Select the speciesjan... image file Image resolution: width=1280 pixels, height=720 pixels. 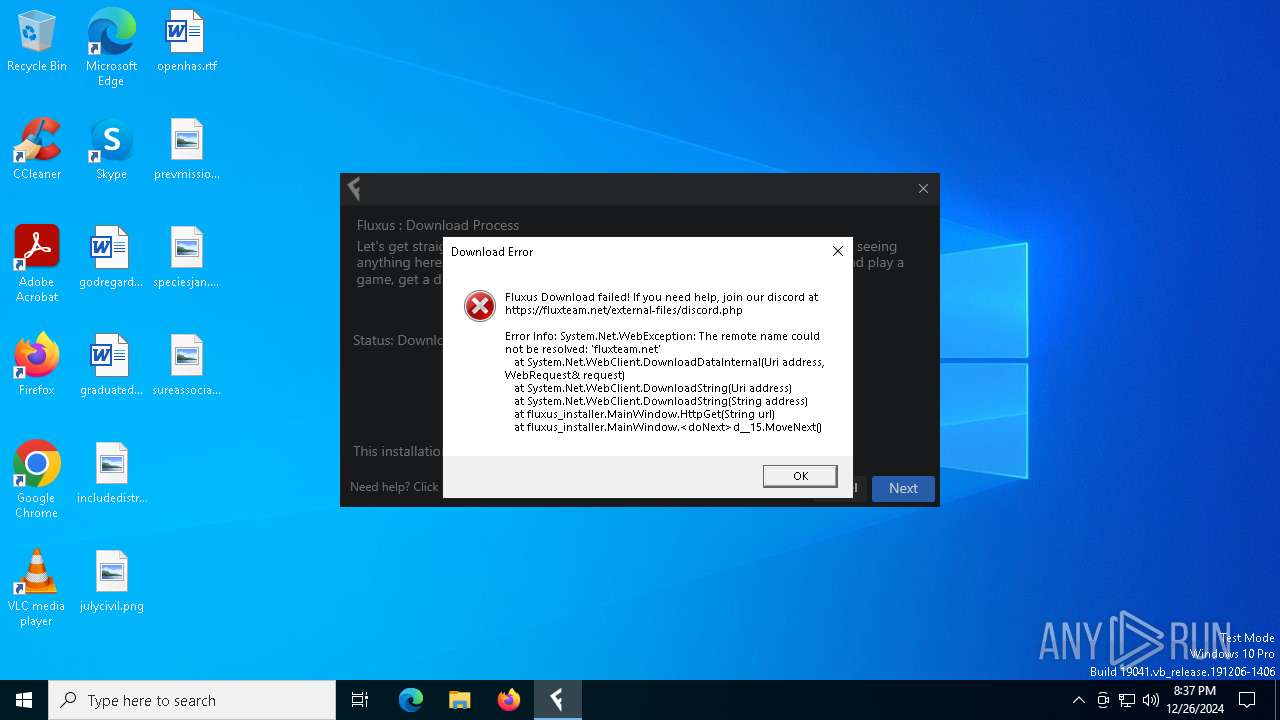tap(186, 258)
